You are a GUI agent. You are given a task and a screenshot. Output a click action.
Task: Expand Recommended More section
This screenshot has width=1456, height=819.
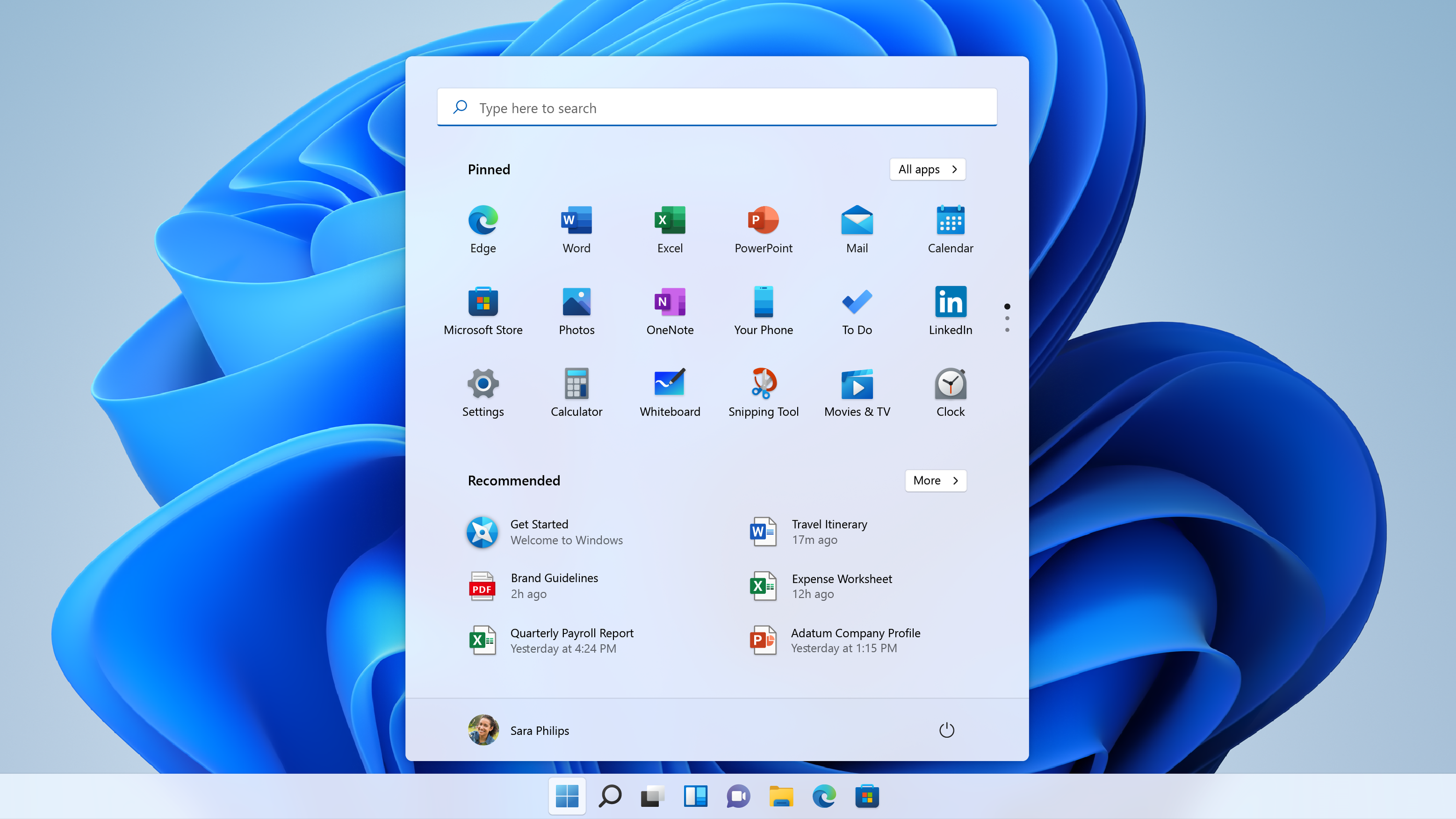click(935, 480)
